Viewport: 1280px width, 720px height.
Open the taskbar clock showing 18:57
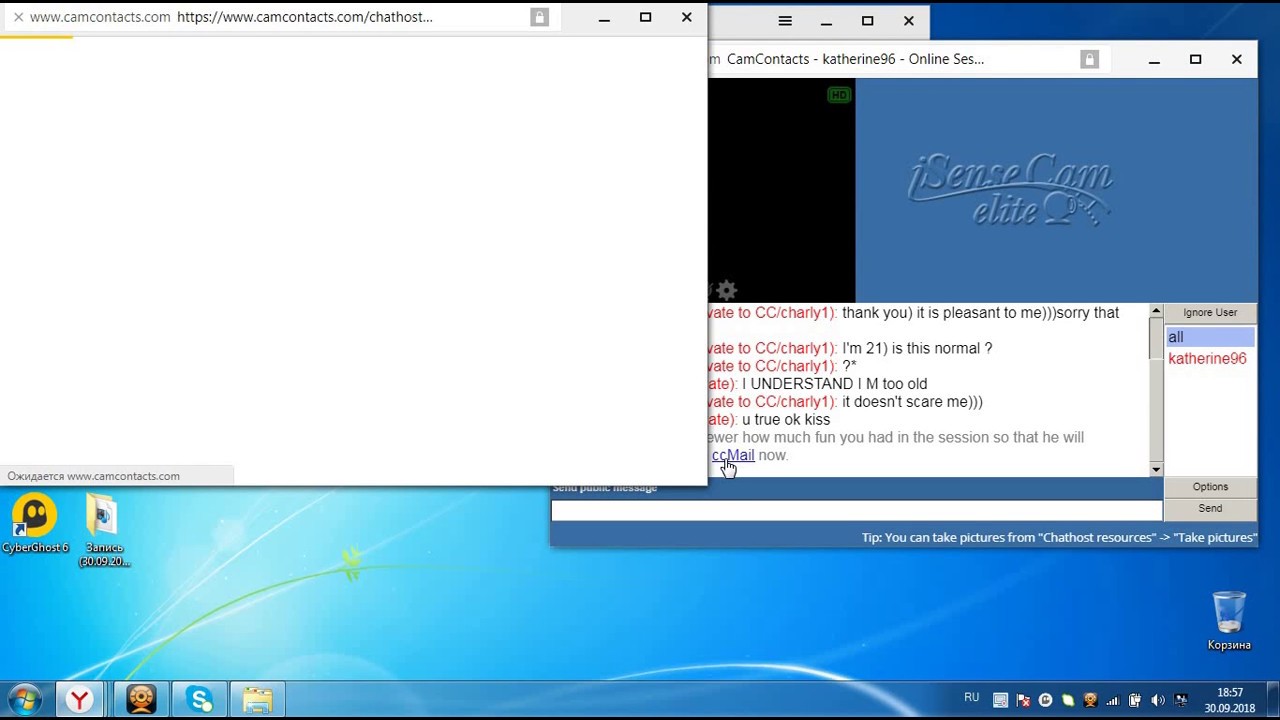coord(1230,700)
